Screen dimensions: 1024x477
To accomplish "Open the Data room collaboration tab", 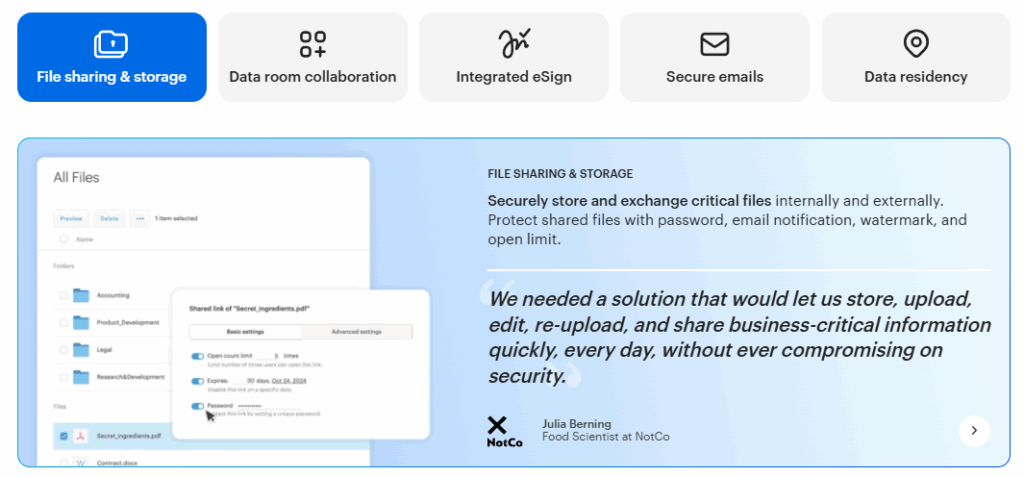I will (x=312, y=57).
